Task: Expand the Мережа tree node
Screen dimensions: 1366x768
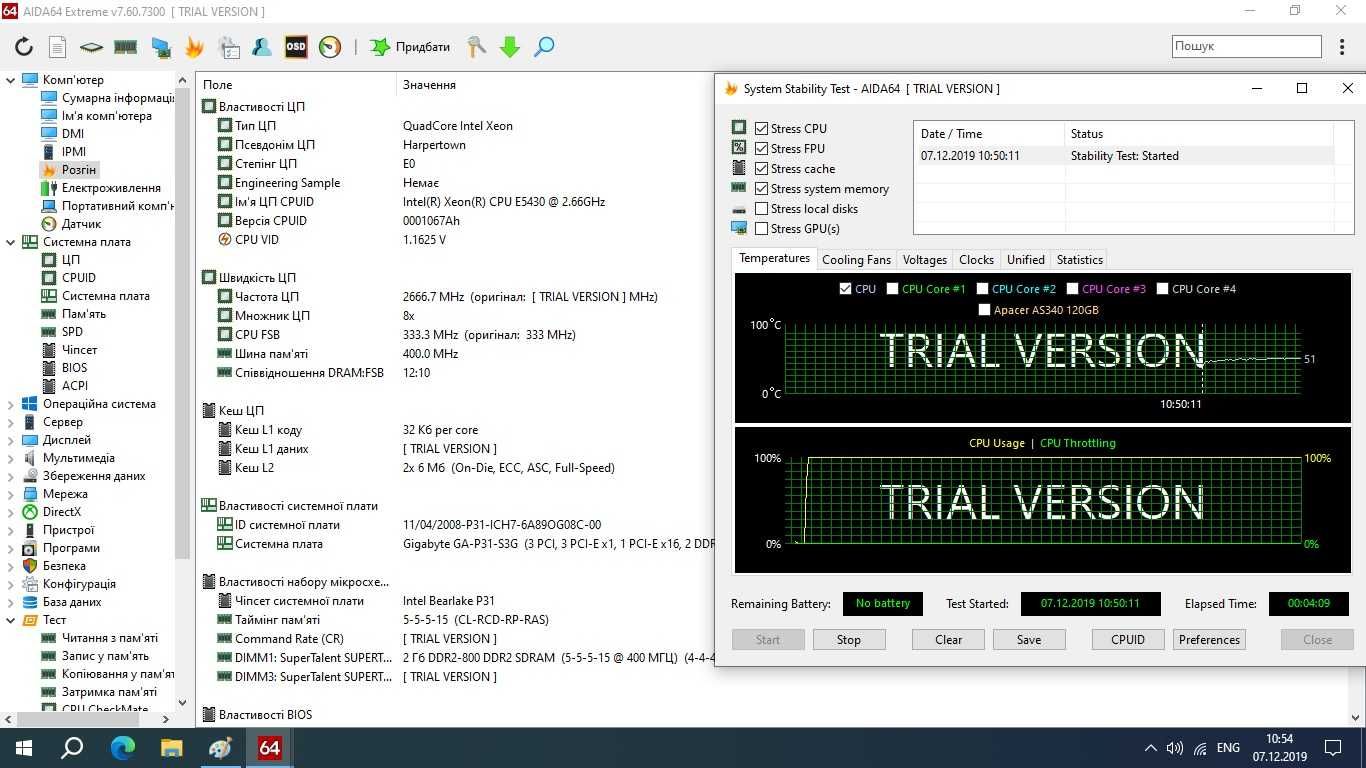Action: (x=11, y=494)
